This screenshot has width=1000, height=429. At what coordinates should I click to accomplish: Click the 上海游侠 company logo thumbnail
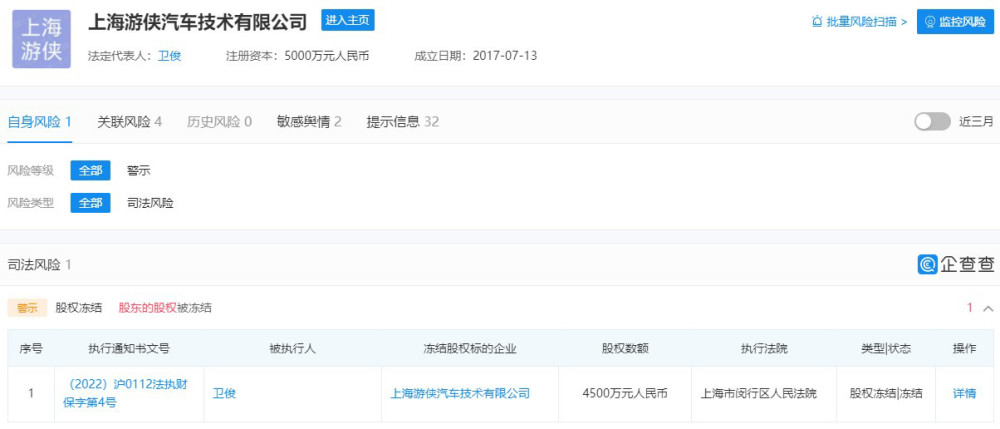coord(41,39)
